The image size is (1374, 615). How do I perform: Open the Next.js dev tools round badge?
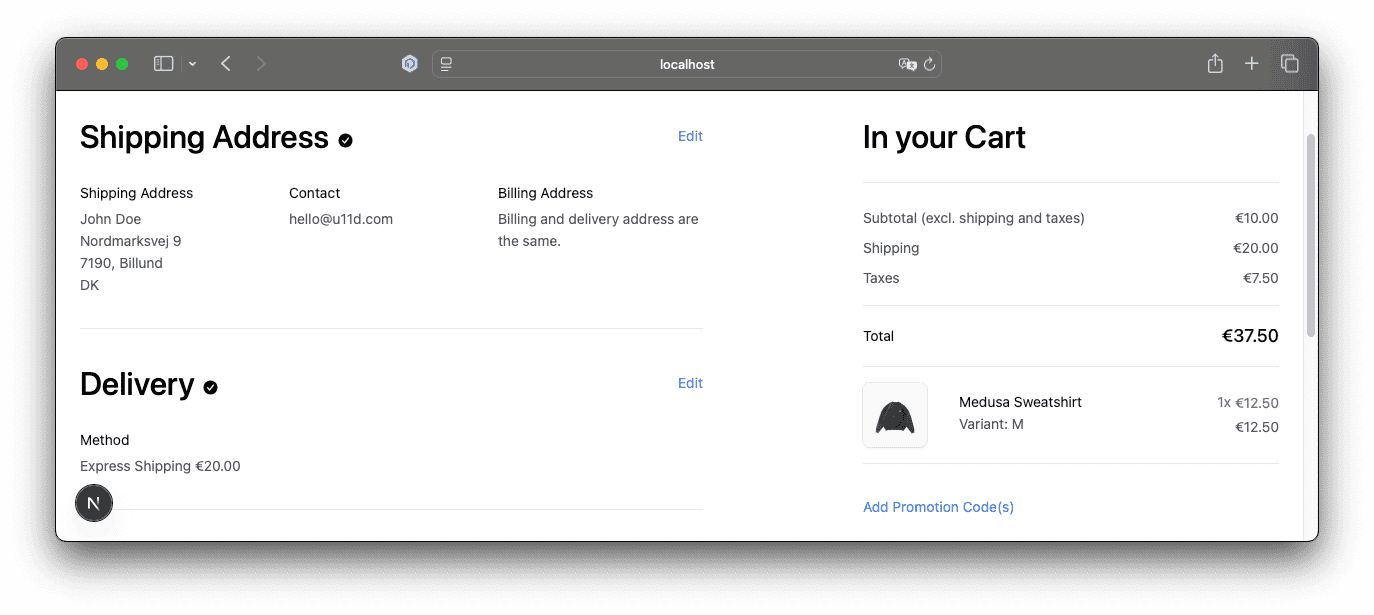94,503
